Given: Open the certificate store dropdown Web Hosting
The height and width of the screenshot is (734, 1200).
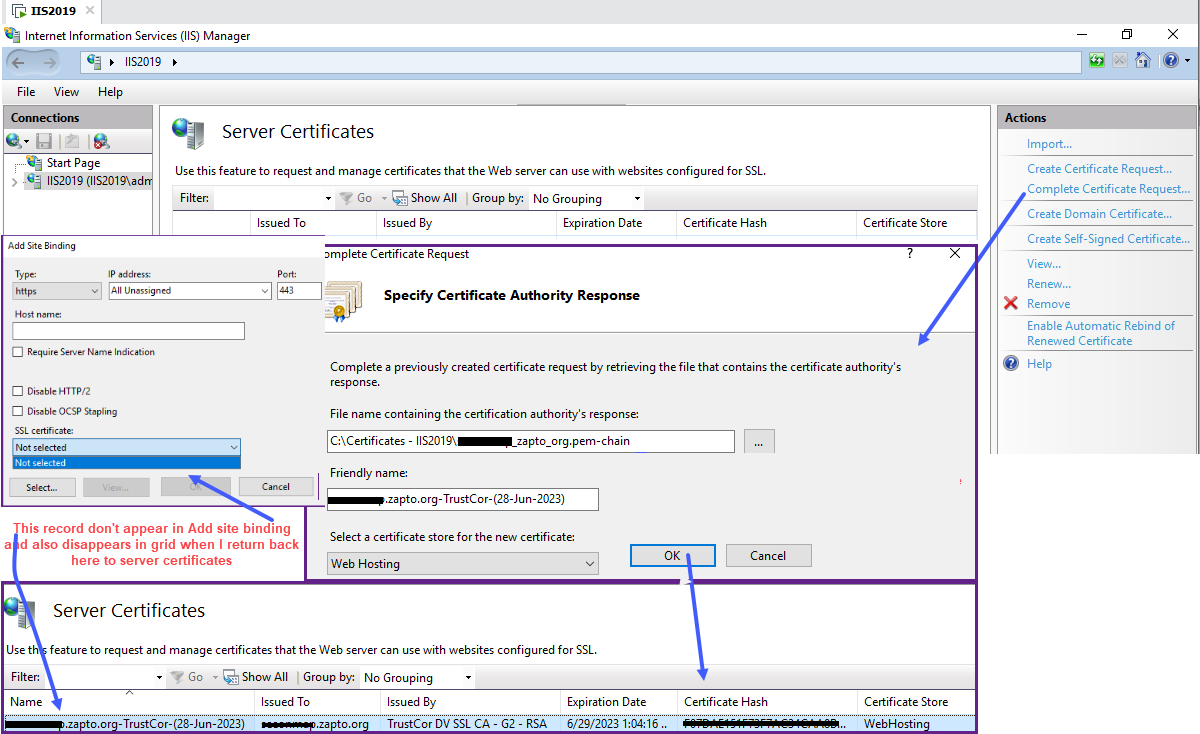Looking at the screenshot, I should pyautogui.click(x=463, y=564).
